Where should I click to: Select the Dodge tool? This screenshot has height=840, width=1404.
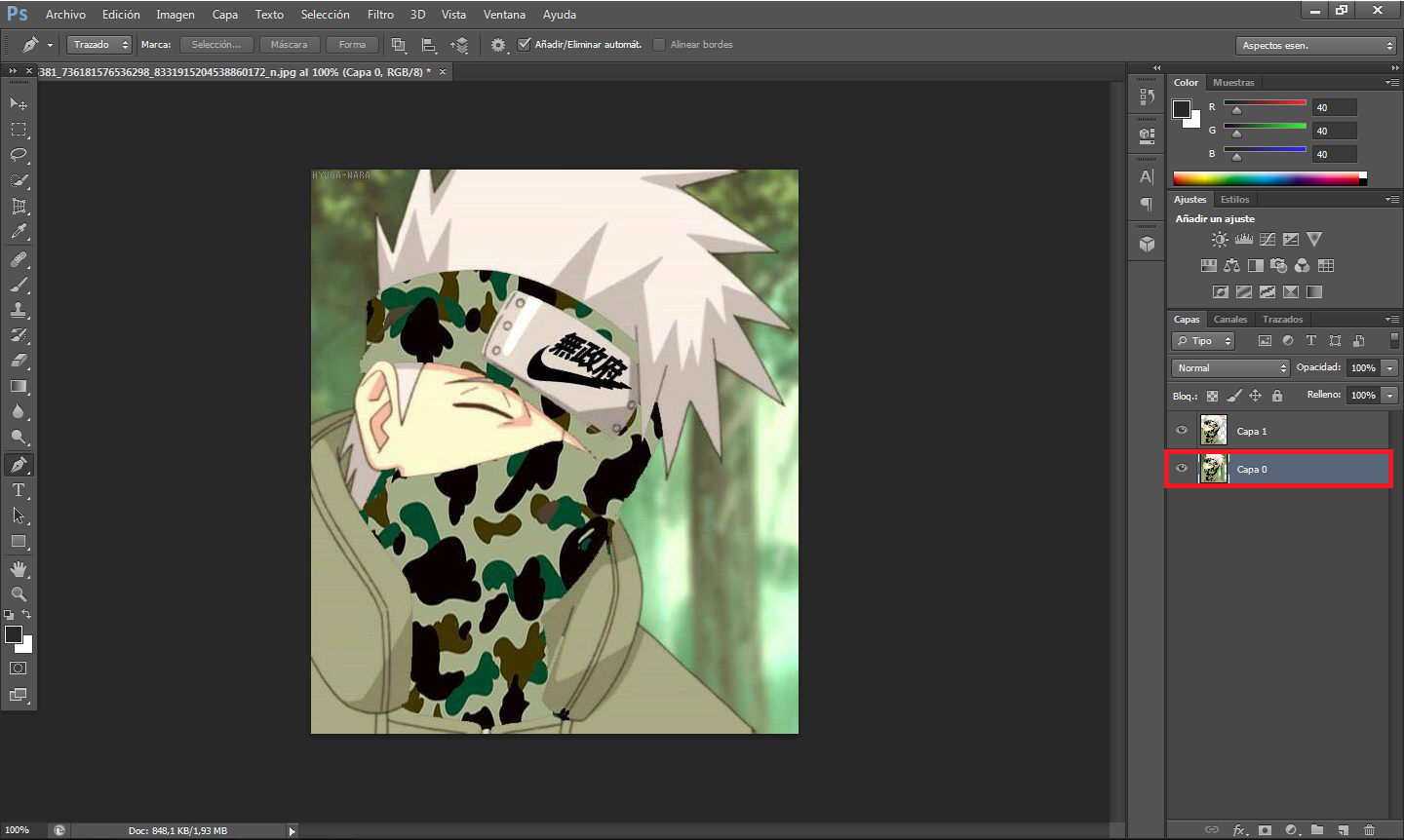(x=19, y=437)
